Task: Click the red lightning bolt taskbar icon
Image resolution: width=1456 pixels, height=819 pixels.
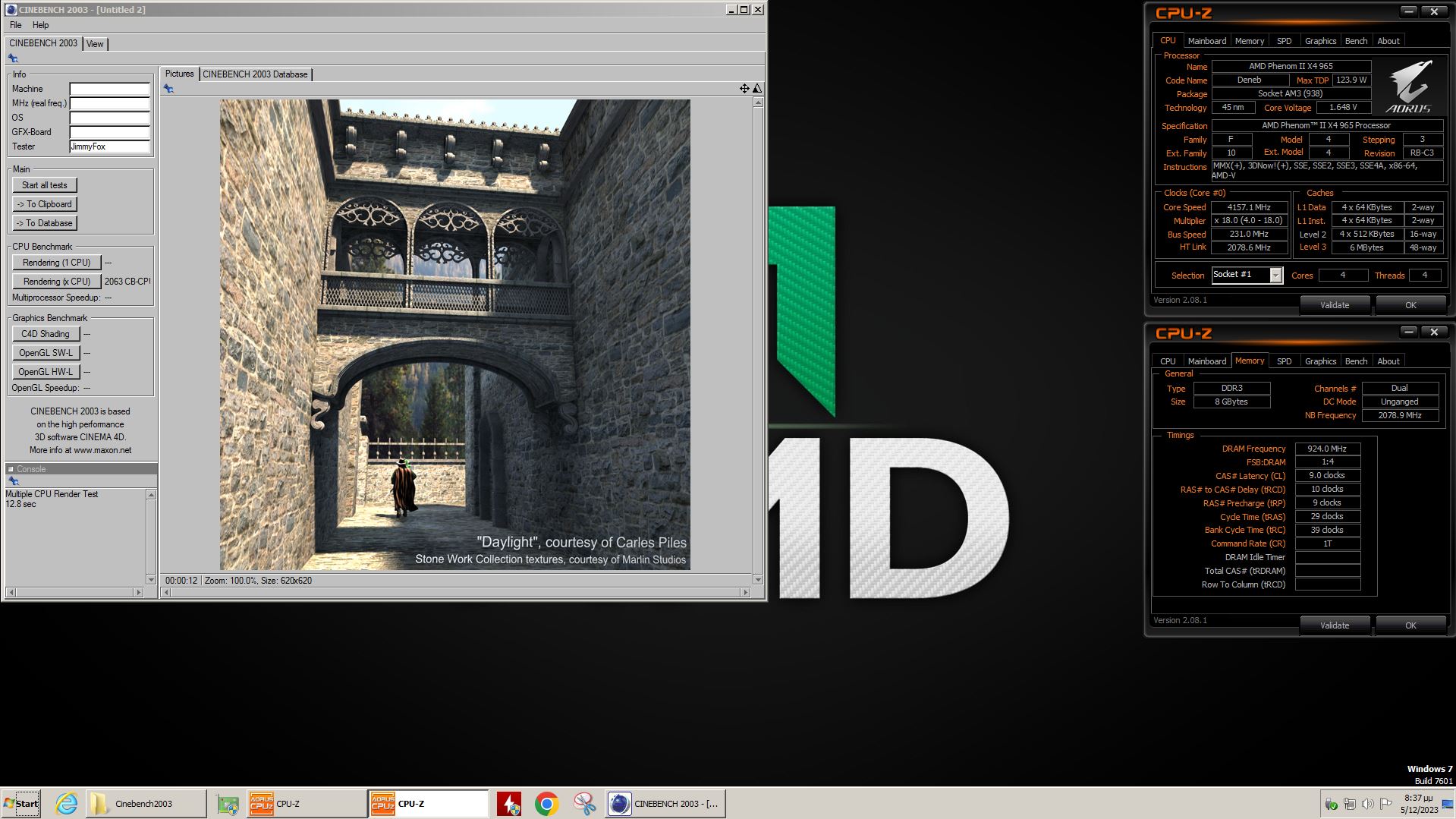Action: click(x=509, y=804)
